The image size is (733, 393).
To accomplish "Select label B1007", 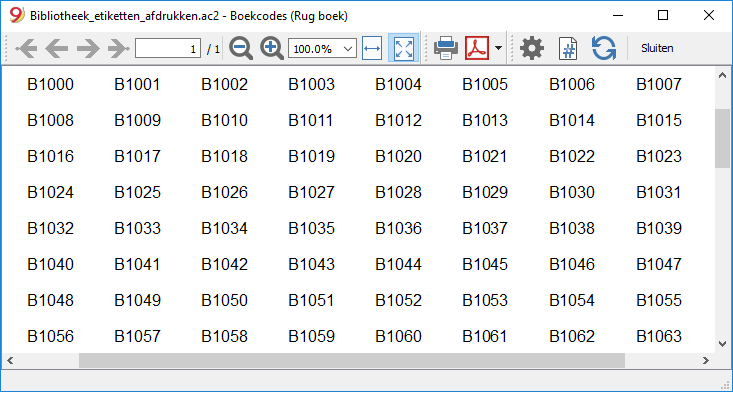I will click(659, 85).
